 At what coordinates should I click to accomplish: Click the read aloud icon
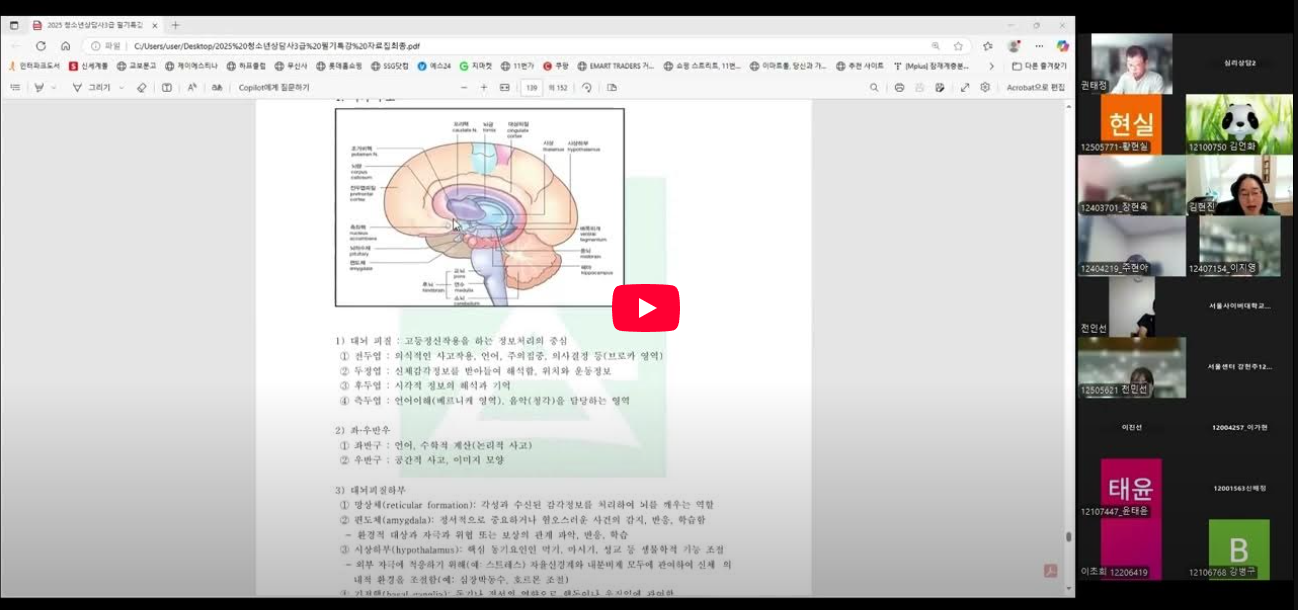[x=192, y=88]
